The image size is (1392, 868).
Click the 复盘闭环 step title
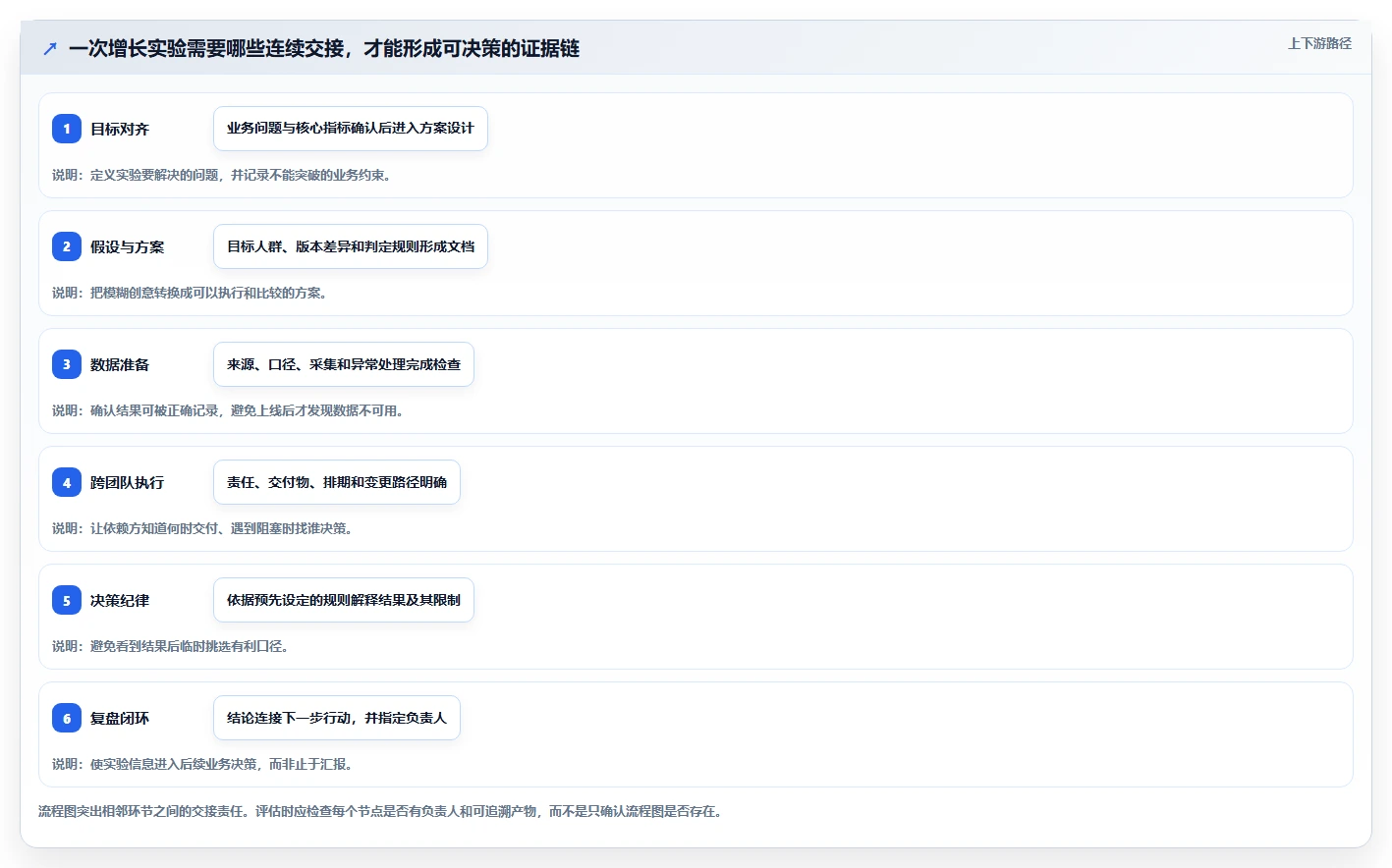pyautogui.click(x=120, y=718)
